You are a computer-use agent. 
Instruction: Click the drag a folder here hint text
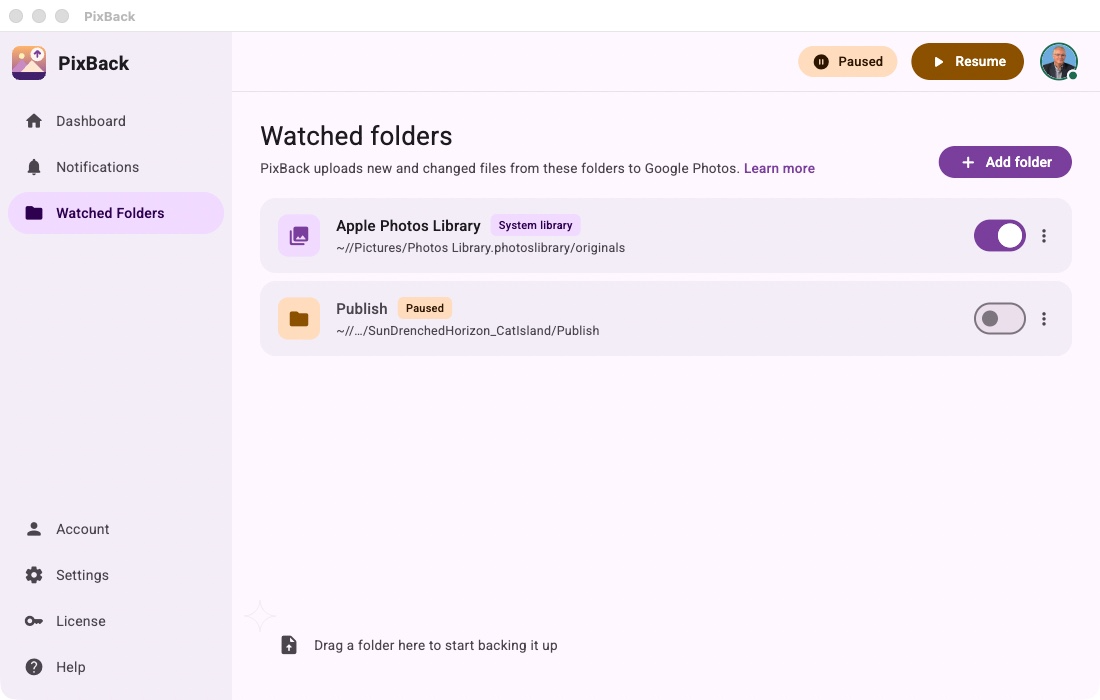[x=436, y=645]
